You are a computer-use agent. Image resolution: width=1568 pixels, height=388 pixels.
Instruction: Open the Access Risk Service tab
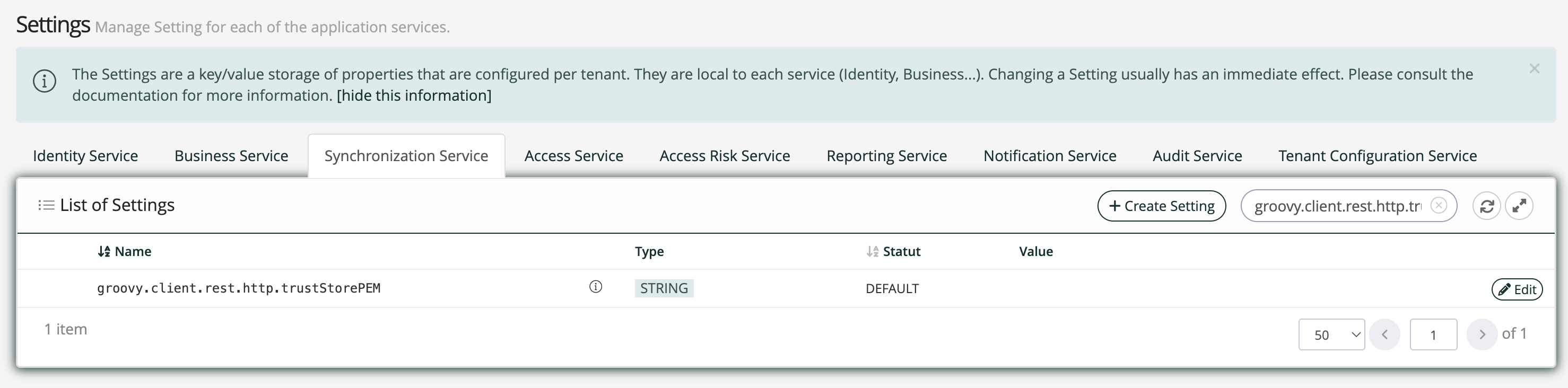[725, 156]
